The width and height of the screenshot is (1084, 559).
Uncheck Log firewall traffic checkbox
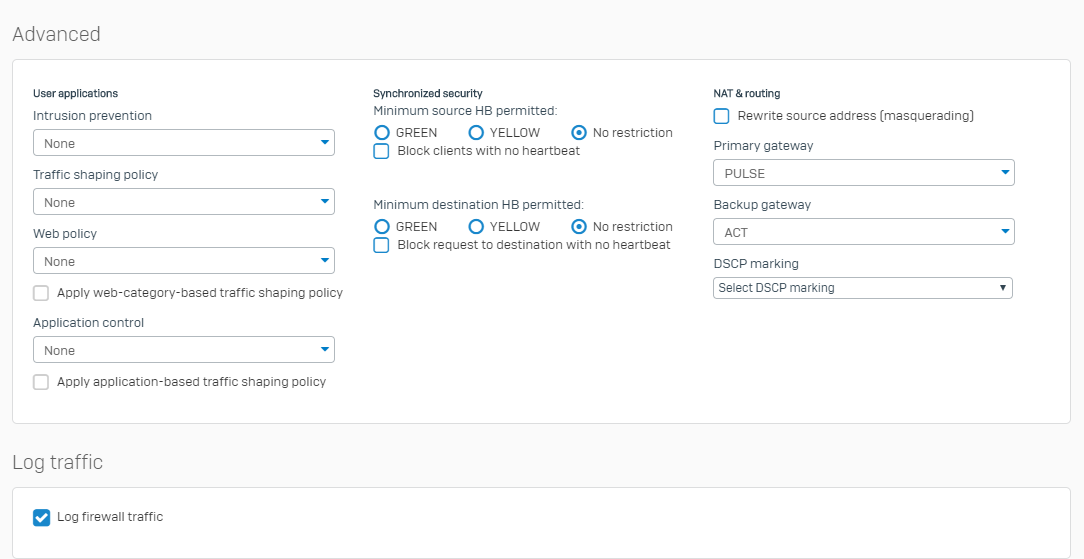41,517
